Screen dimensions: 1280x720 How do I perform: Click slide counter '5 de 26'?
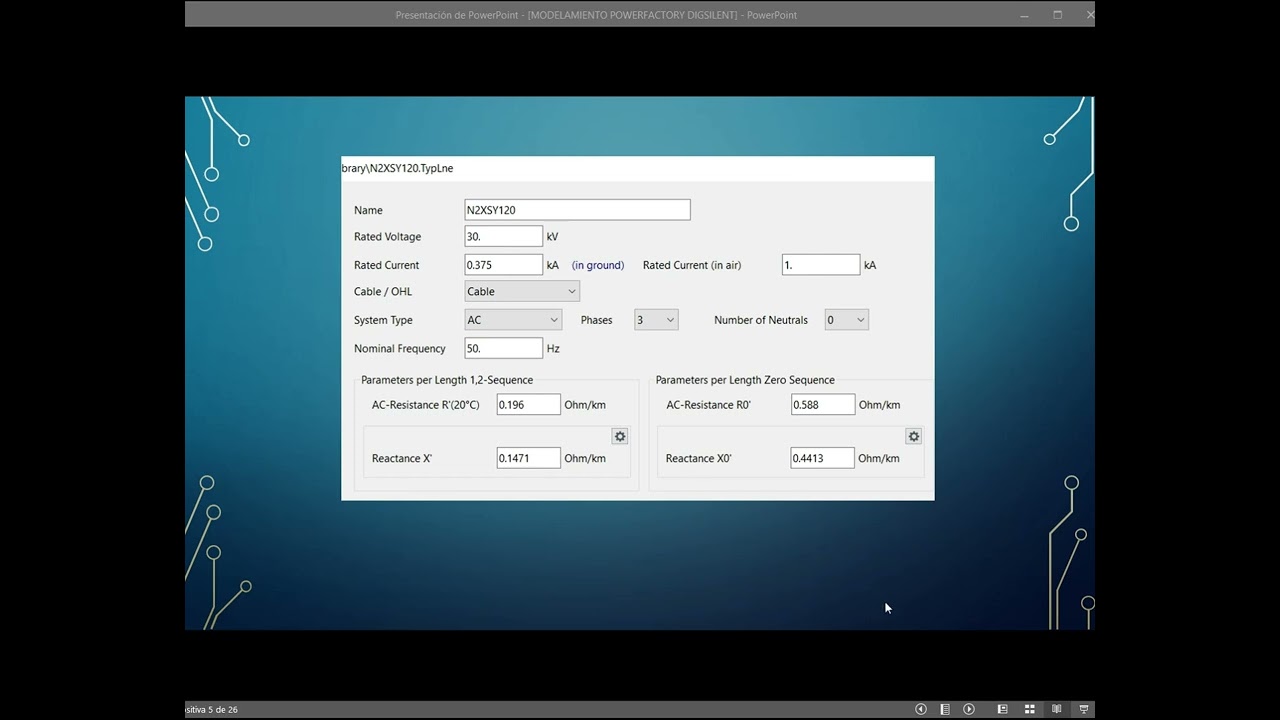click(x=222, y=710)
